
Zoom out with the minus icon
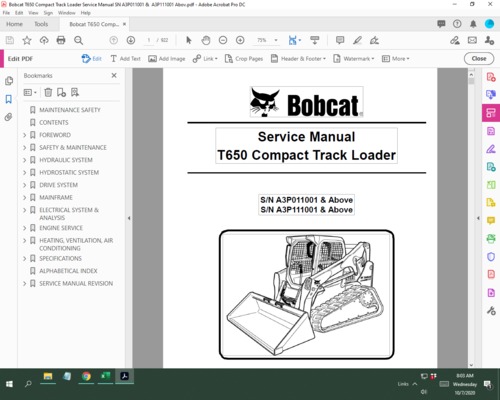tap(223, 40)
